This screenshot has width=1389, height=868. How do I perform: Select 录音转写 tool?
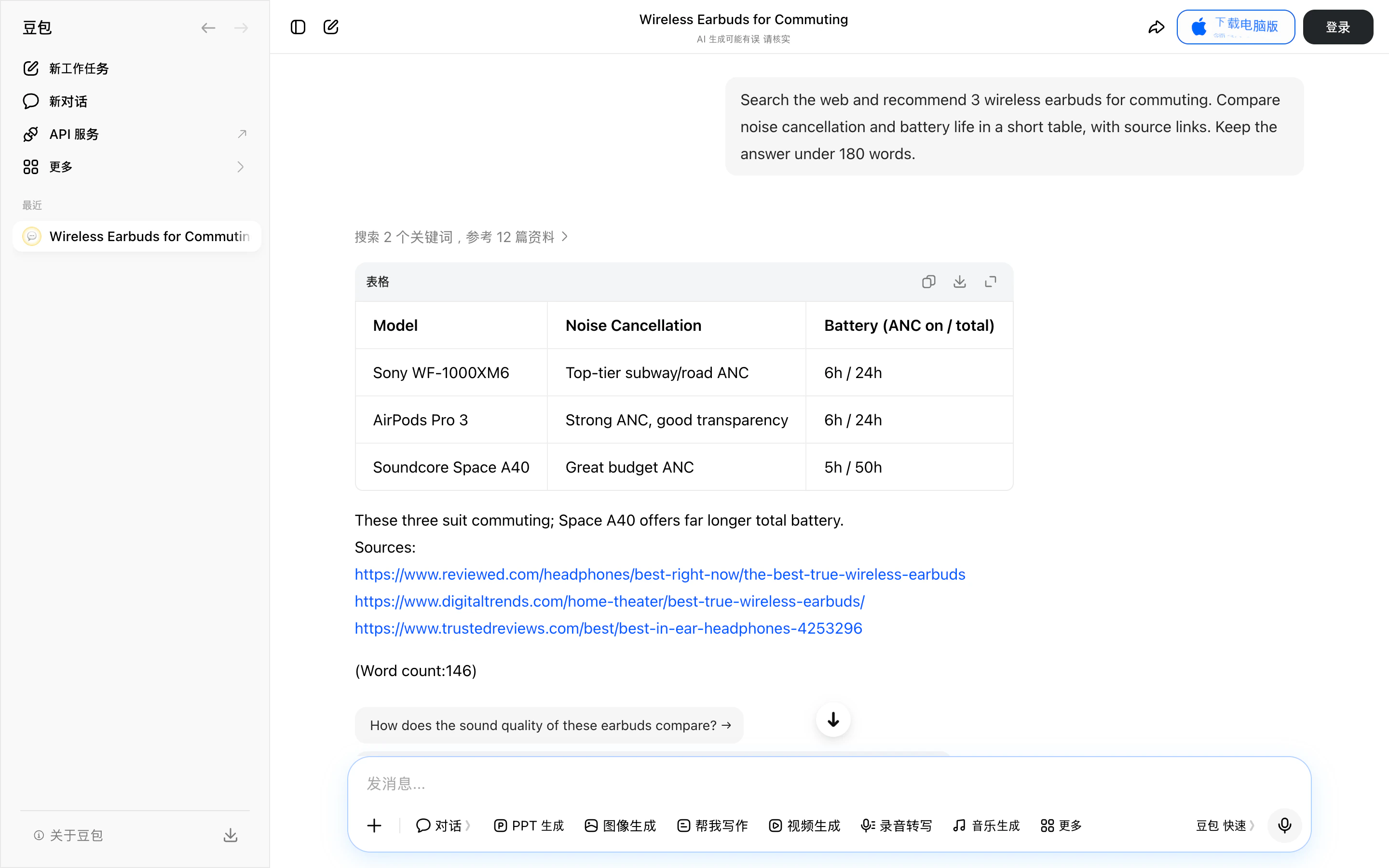(897, 826)
